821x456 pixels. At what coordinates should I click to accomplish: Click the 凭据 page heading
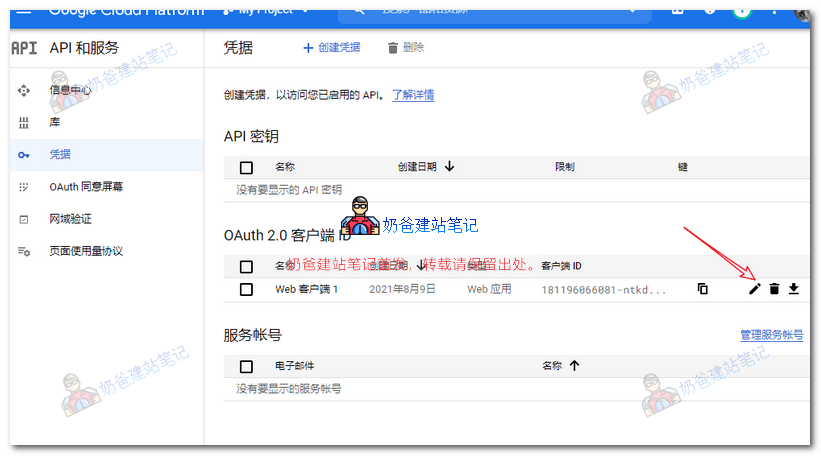[238, 48]
